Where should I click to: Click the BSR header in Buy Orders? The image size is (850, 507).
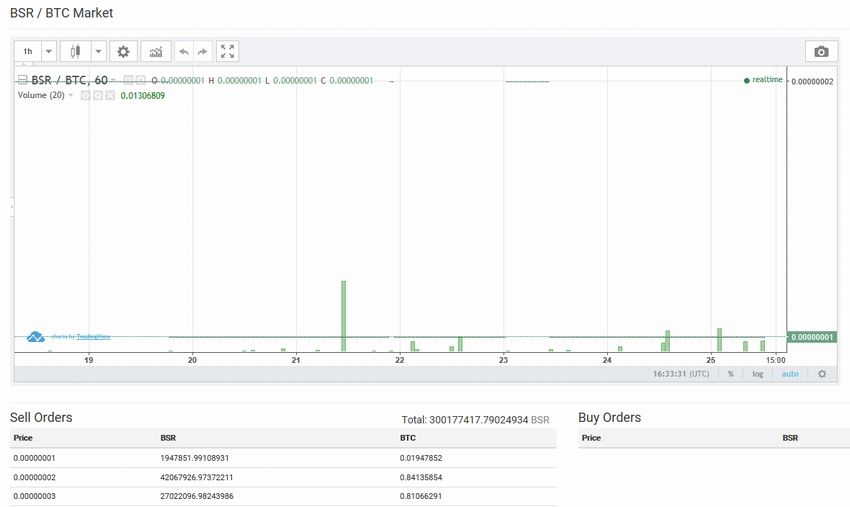coord(790,438)
